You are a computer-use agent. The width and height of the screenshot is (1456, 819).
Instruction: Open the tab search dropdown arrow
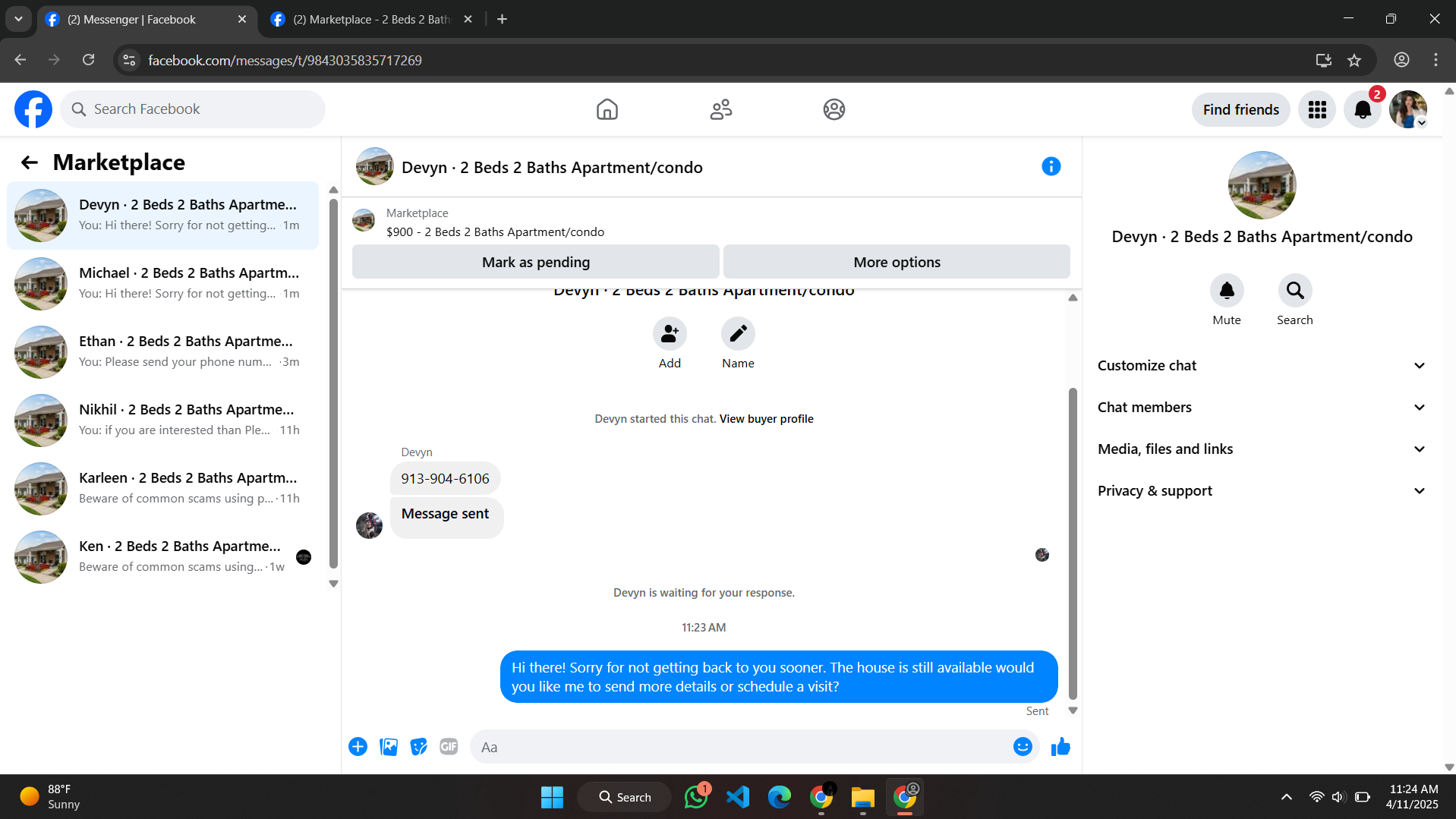pyautogui.click(x=18, y=19)
